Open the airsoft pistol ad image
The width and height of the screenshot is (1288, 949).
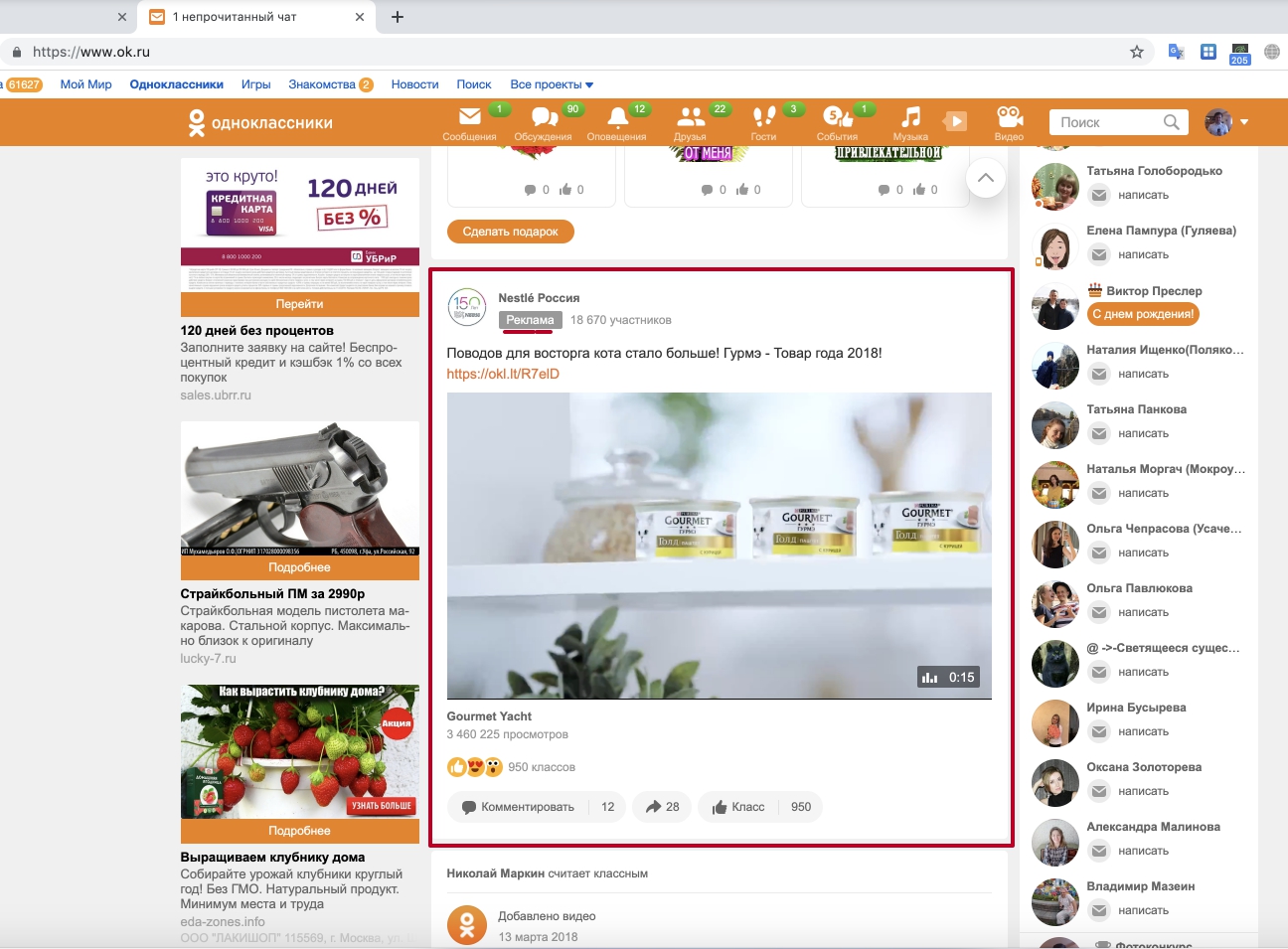click(x=300, y=488)
